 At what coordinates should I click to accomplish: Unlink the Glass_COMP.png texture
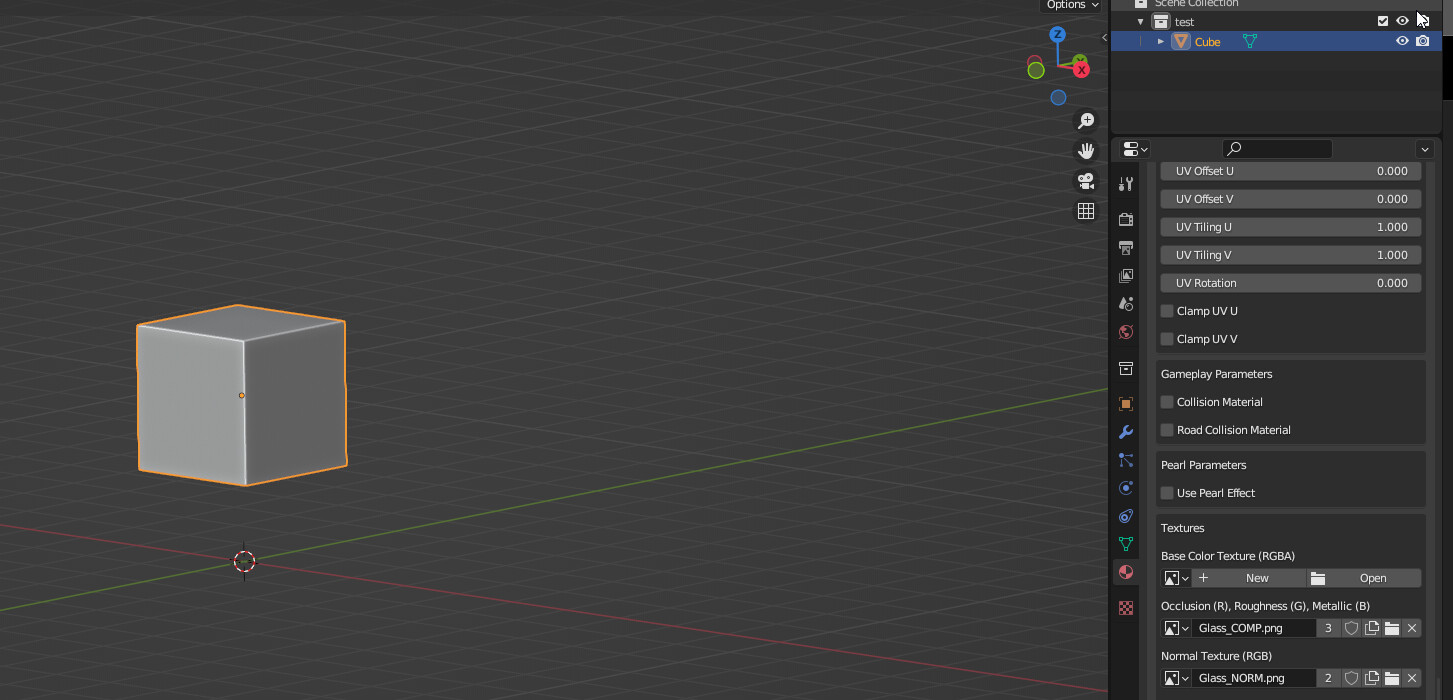click(1412, 628)
